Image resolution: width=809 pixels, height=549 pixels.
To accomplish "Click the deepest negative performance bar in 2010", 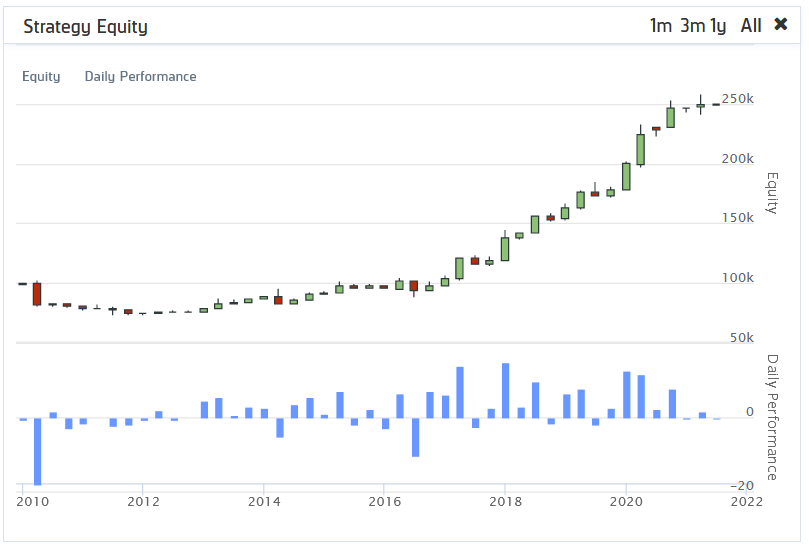I will 37,451.
